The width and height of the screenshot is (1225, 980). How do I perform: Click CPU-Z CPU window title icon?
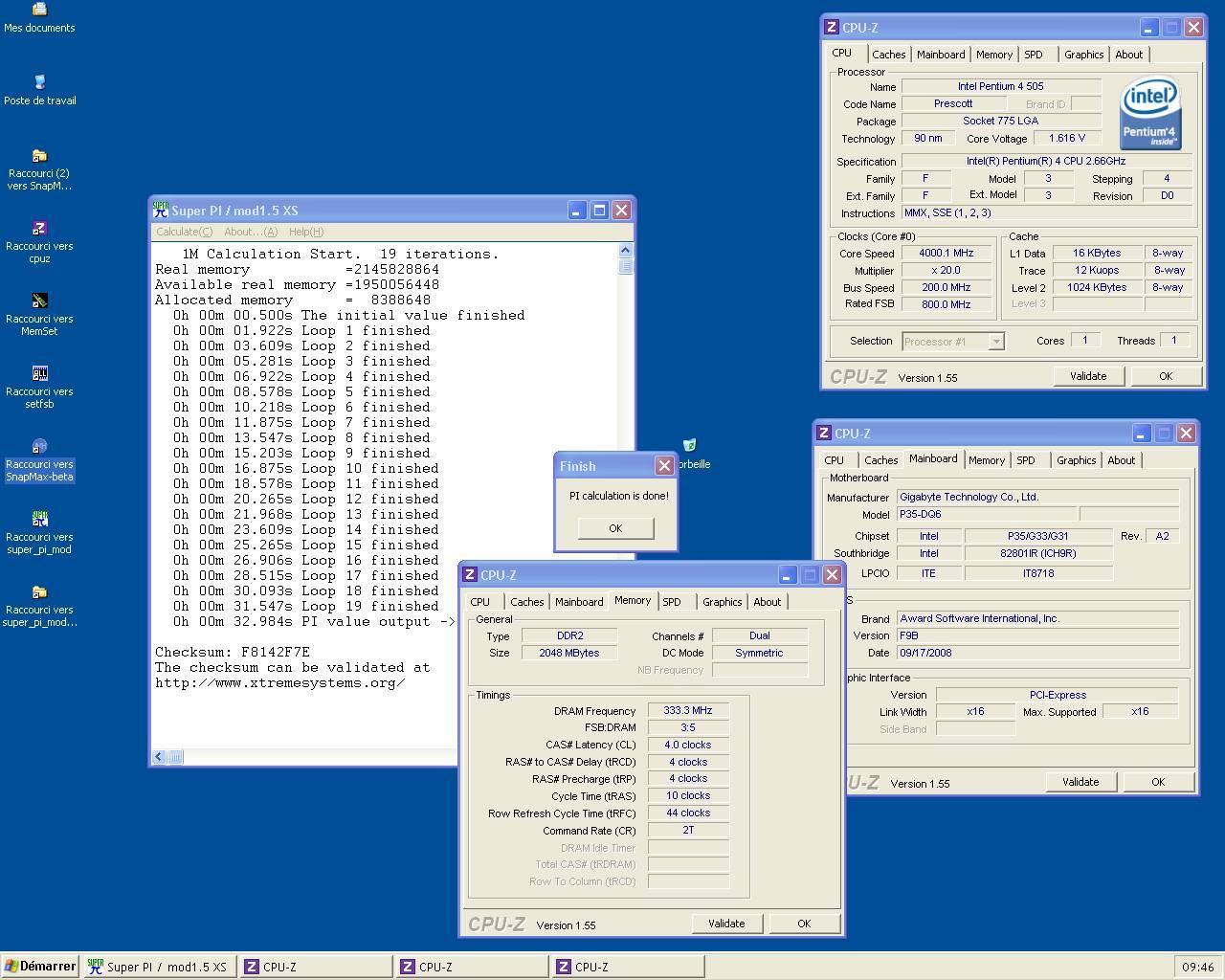coord(832,28)
